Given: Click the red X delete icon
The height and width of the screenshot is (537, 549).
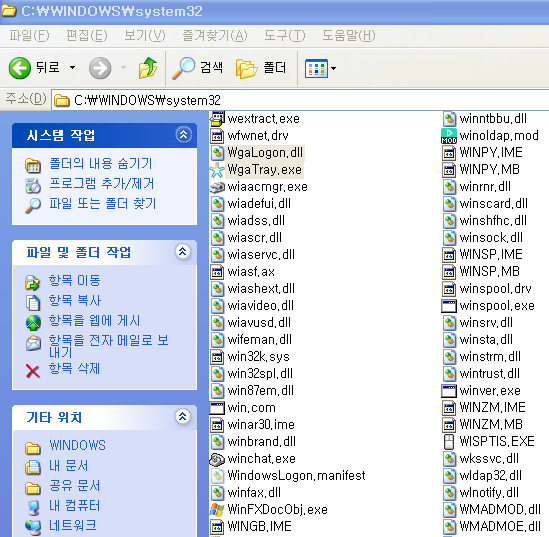Looking at the screenshot, I should click(x=33, y=371).
